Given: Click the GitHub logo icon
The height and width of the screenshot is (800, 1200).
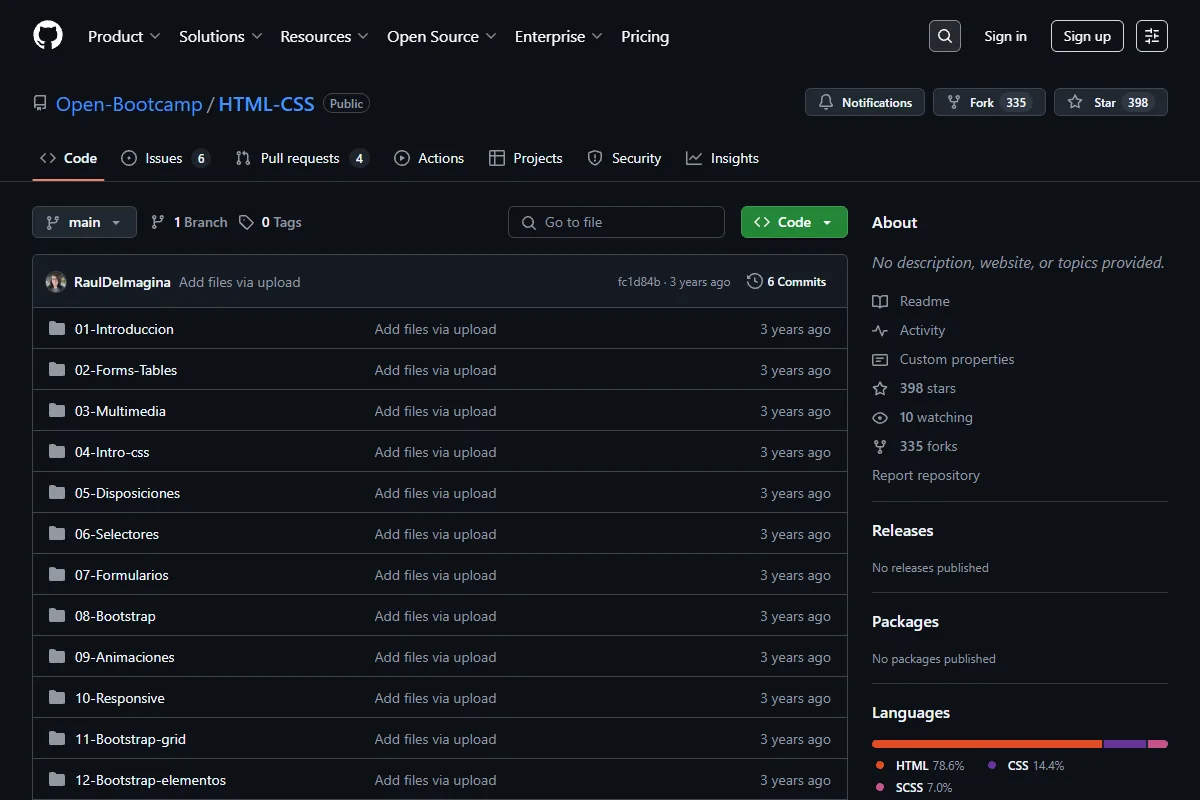Looking at the screenshot, I should [48, 36].
